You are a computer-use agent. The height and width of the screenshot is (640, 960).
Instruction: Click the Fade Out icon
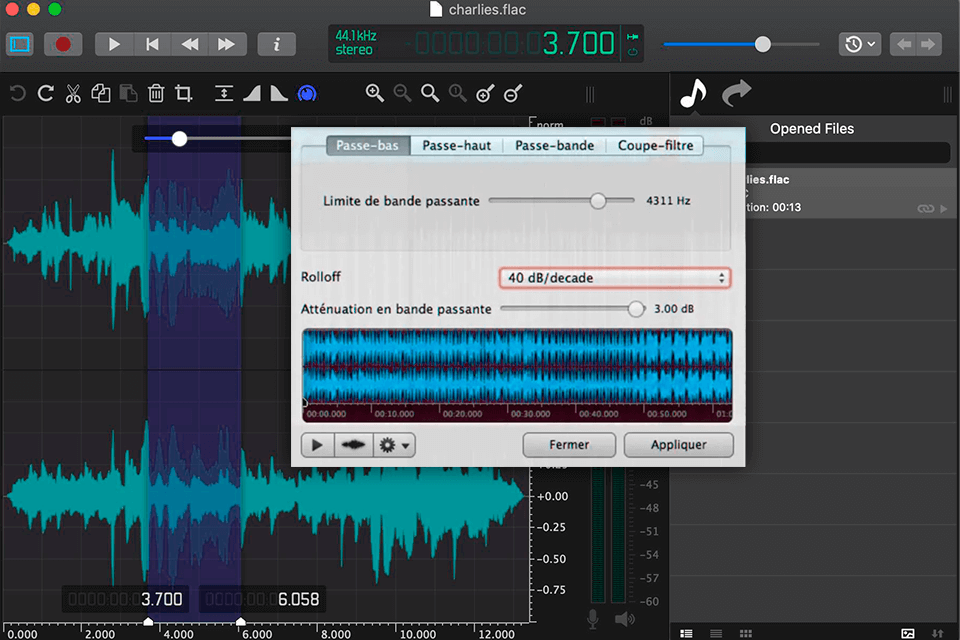pos(279,93)
